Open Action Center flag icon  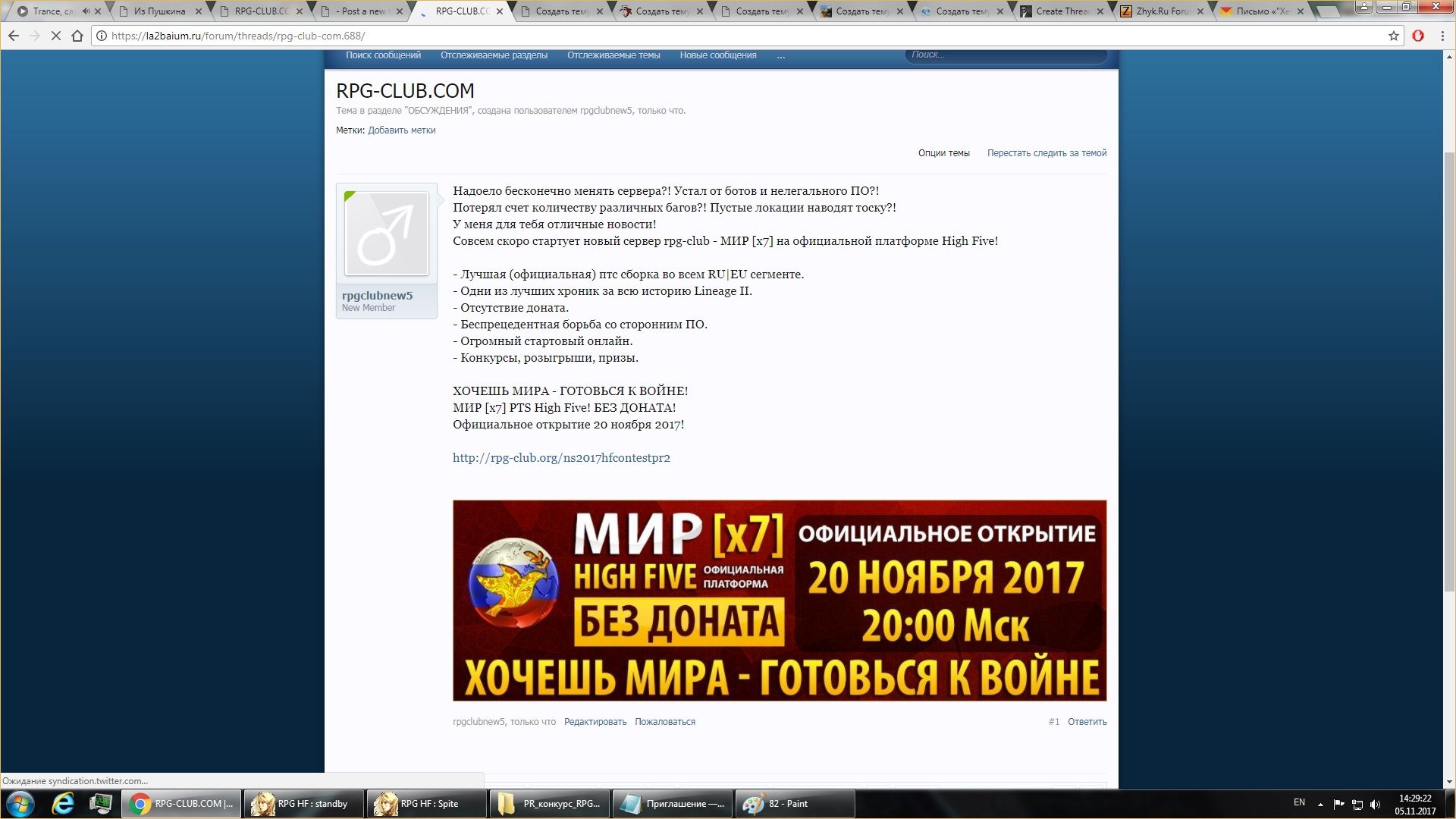point(1338,804)
